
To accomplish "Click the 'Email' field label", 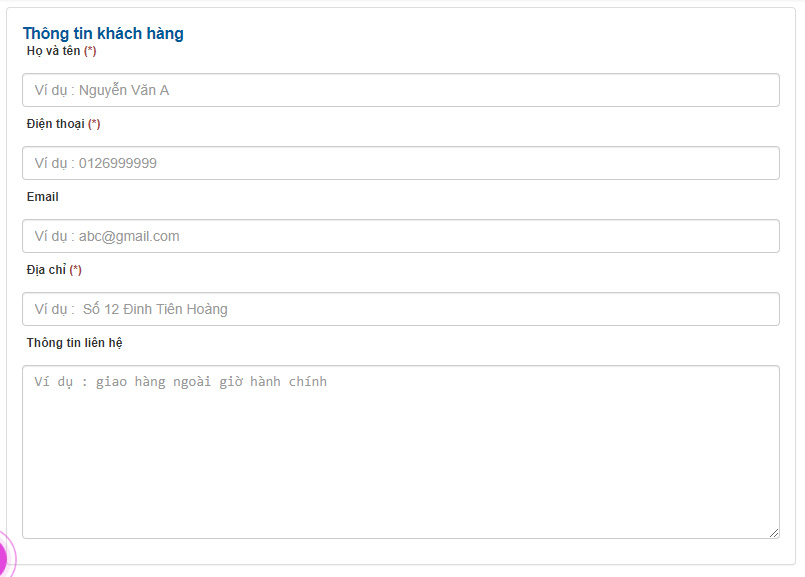I will 43,197.
